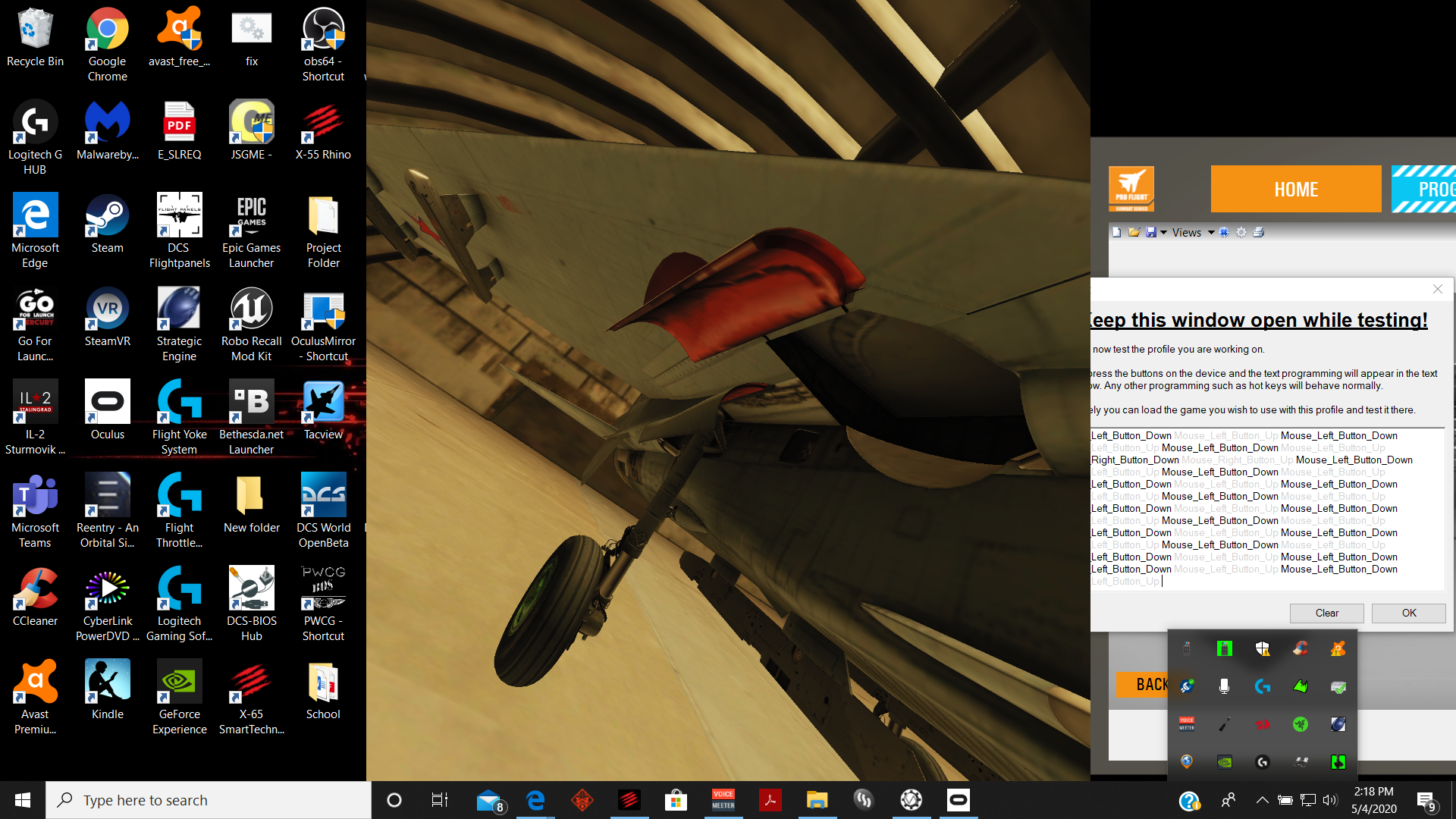The image size is (1456, 819).
Task: Select the PWCG Shortcut desktop icon
Action: (x=324, y=604)
